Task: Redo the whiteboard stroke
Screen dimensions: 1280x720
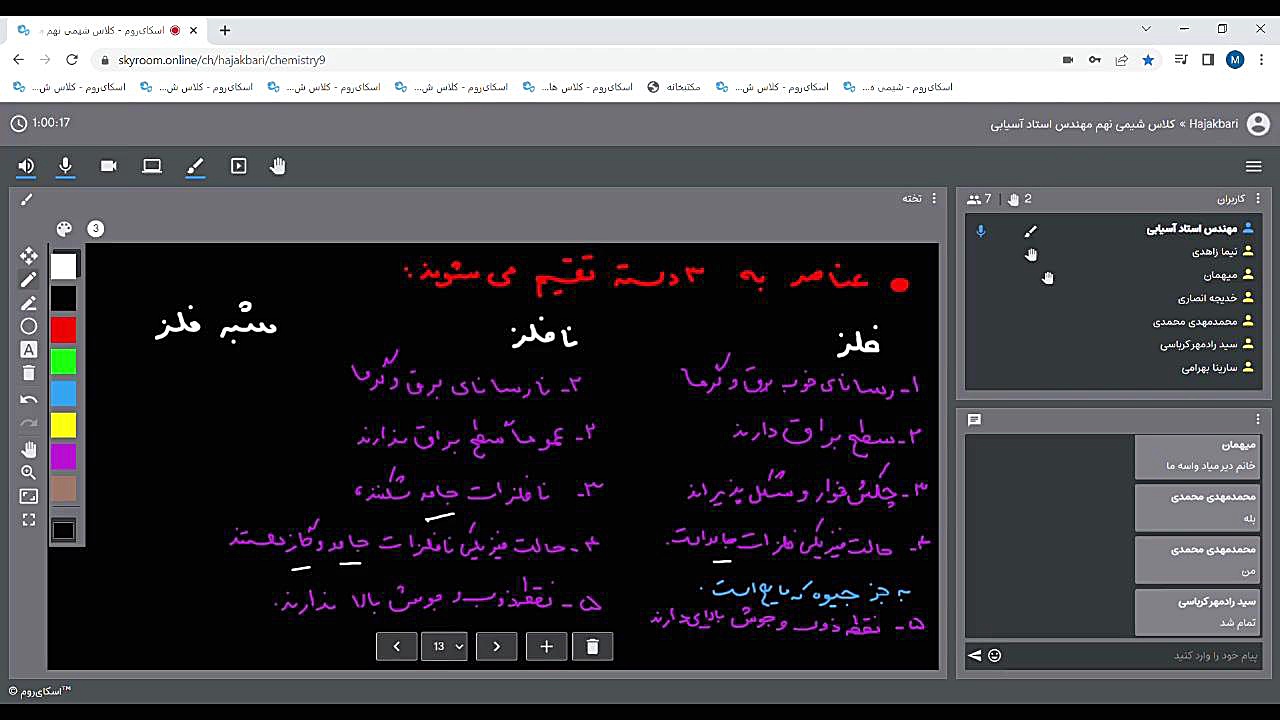Action: [29, 423]
